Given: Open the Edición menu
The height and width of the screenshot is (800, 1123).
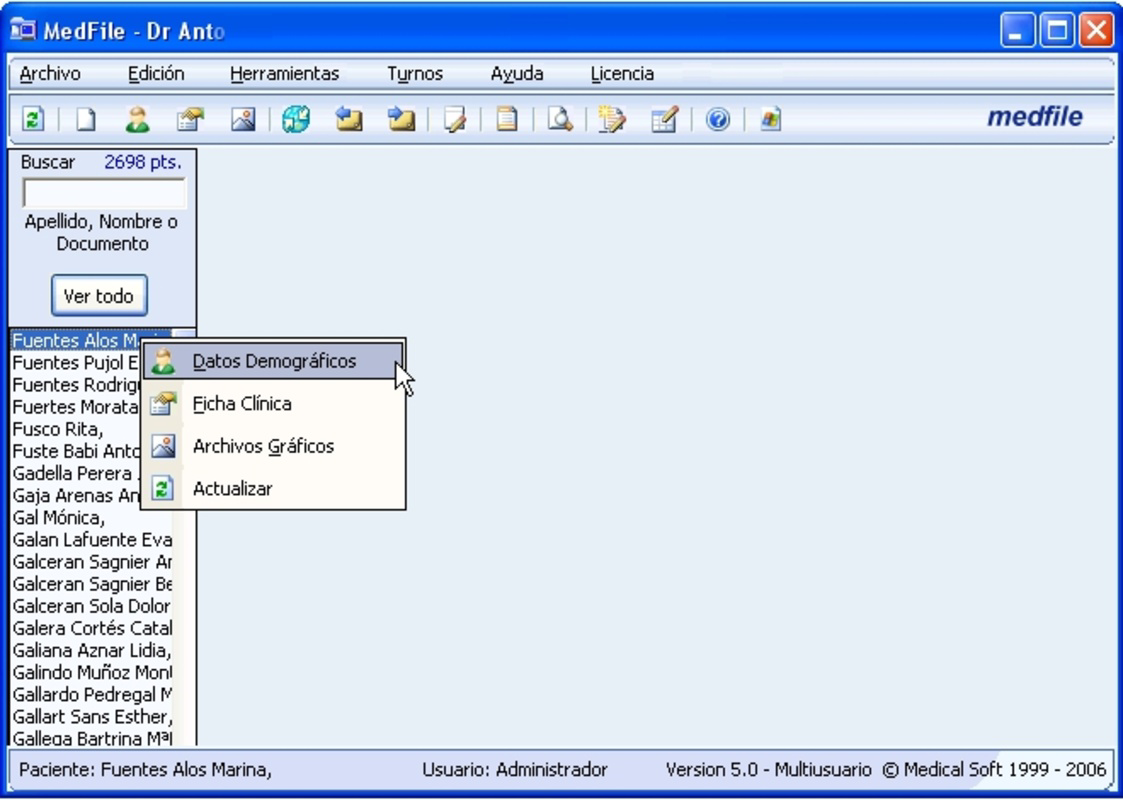Looking at the screenshot, I should [156, 74].
